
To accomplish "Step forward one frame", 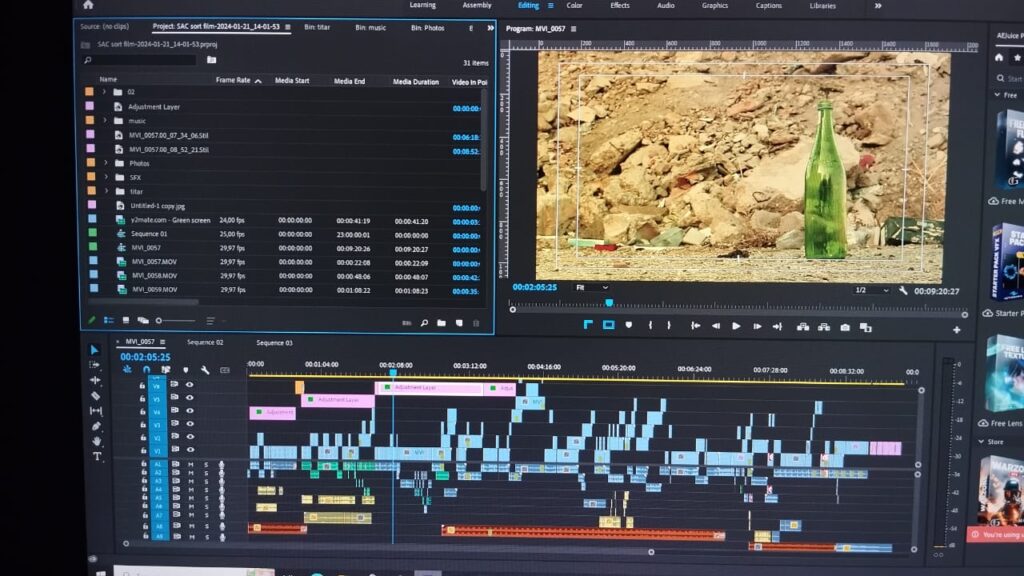I will (757, 327).
